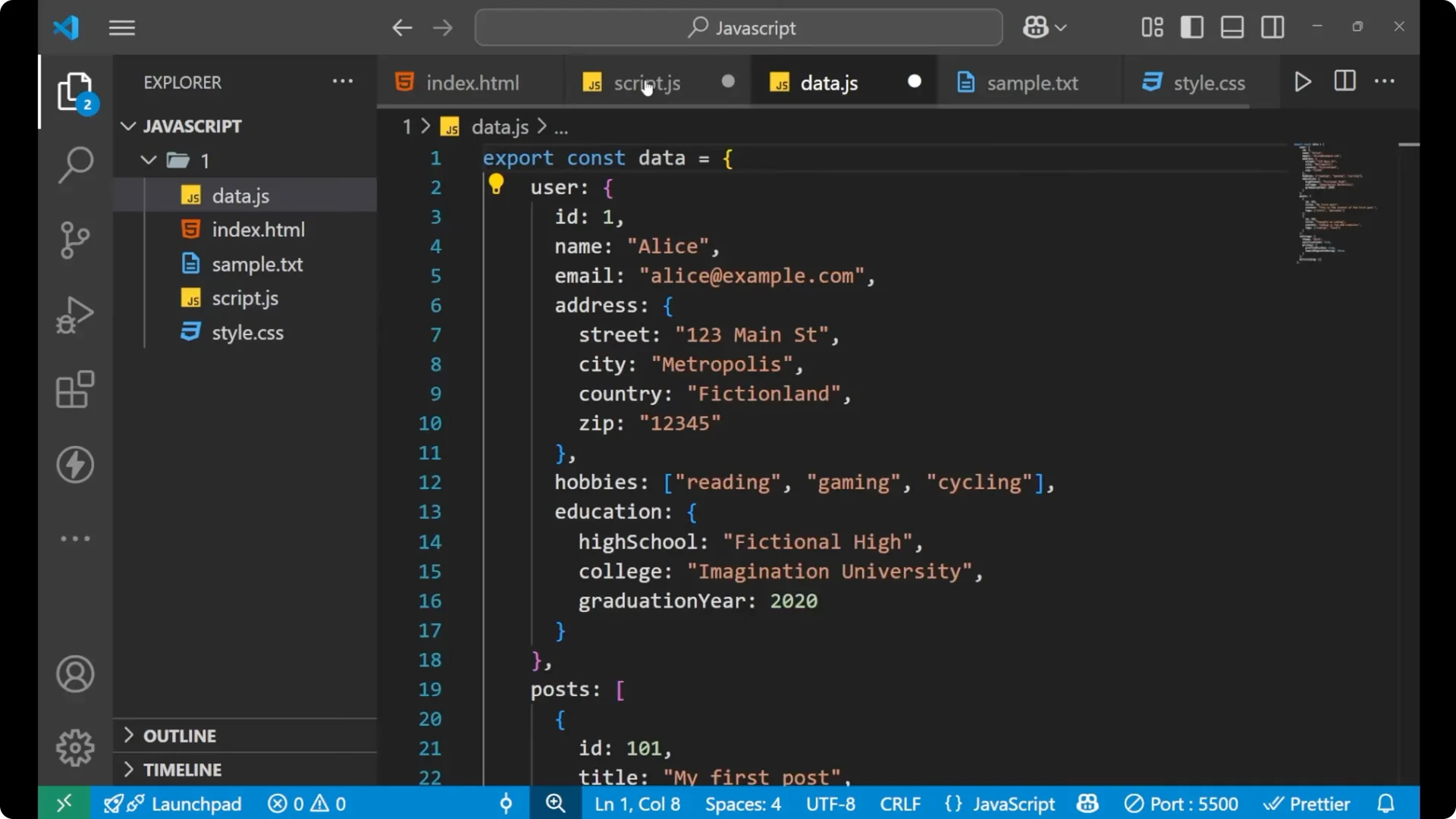Image resolution: width=1456 pixels, height=819 pixels.
Task: Click the quick fix lightbulb on line 2
Action: [x=497, y=184]
